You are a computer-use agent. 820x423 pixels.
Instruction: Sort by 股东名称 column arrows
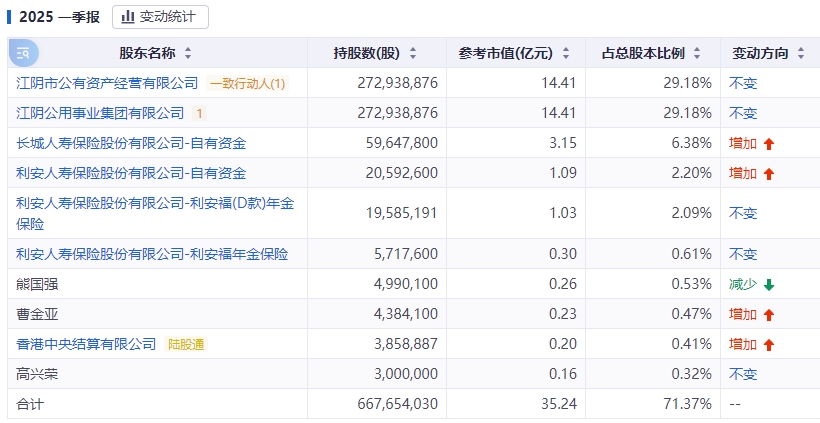(x=188, y=53)
